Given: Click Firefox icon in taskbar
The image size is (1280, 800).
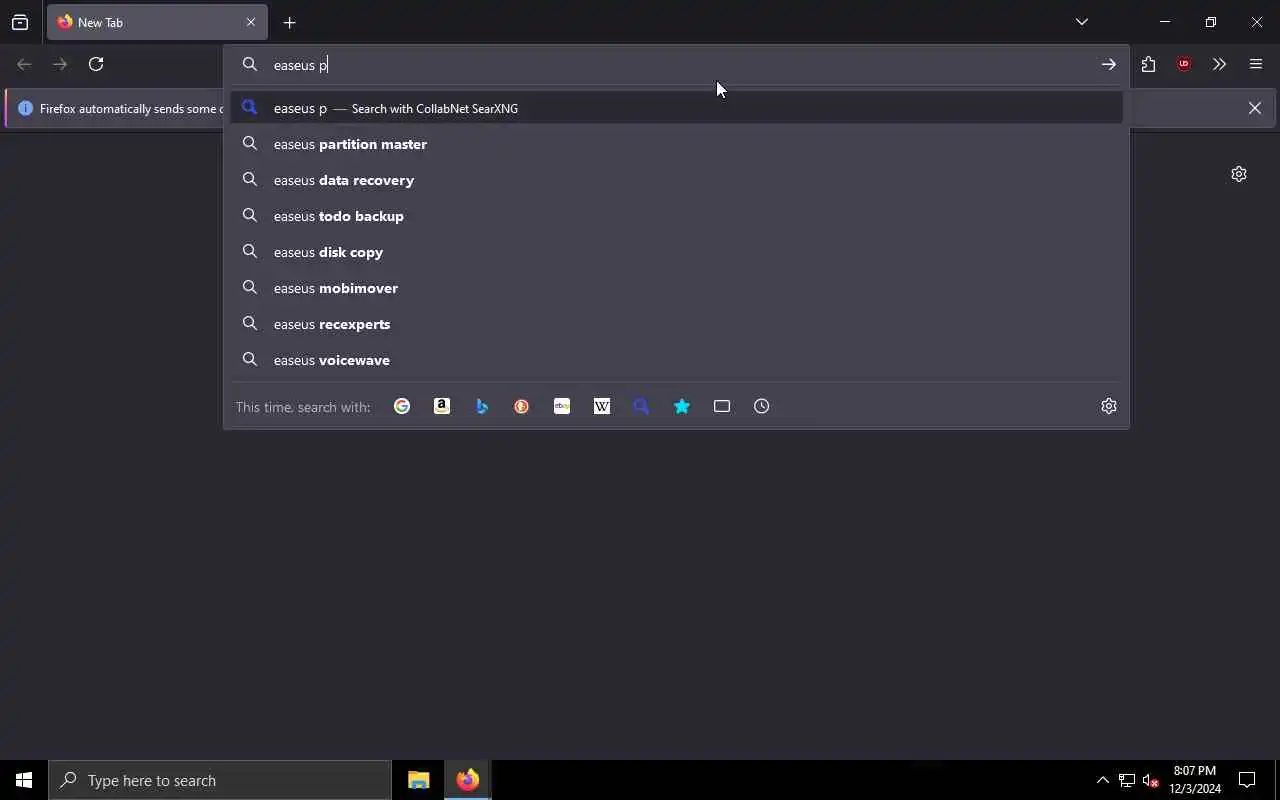Looking at the screenshot, I should 467,780.
